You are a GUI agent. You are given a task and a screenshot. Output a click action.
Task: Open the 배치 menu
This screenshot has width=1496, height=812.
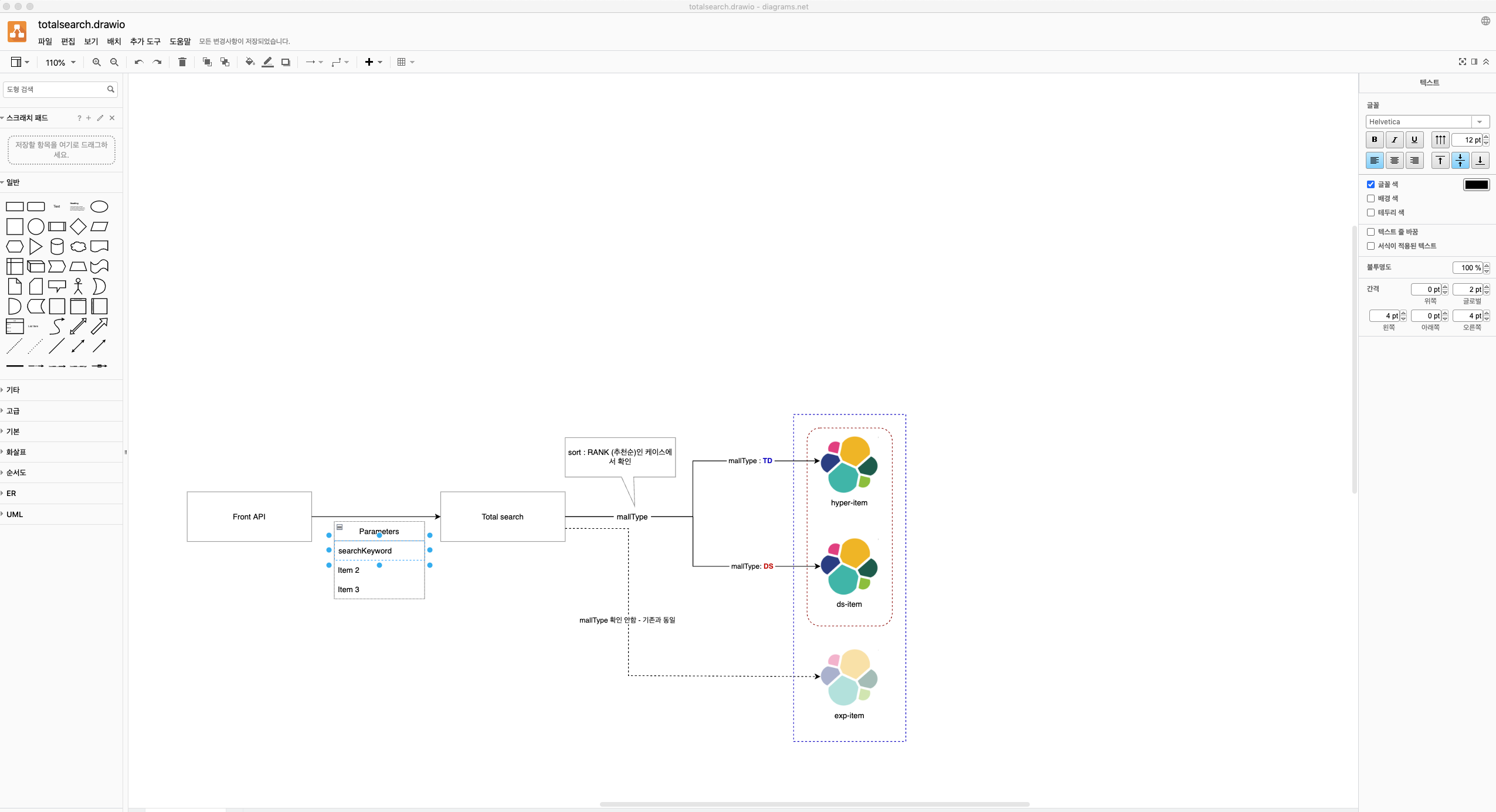pyautogui.click(x=114, y=41)
